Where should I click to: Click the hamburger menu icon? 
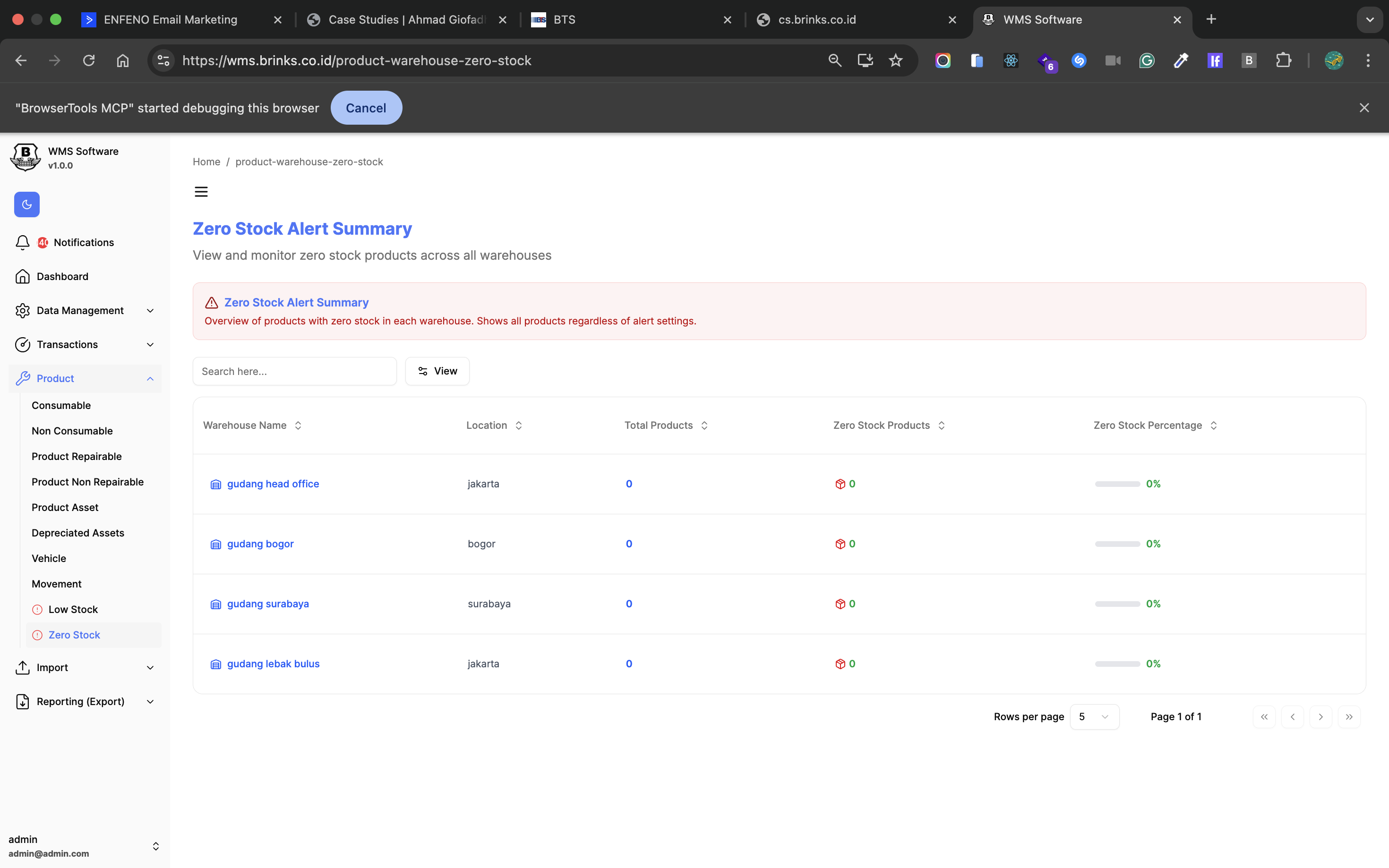tap(201, 192)
